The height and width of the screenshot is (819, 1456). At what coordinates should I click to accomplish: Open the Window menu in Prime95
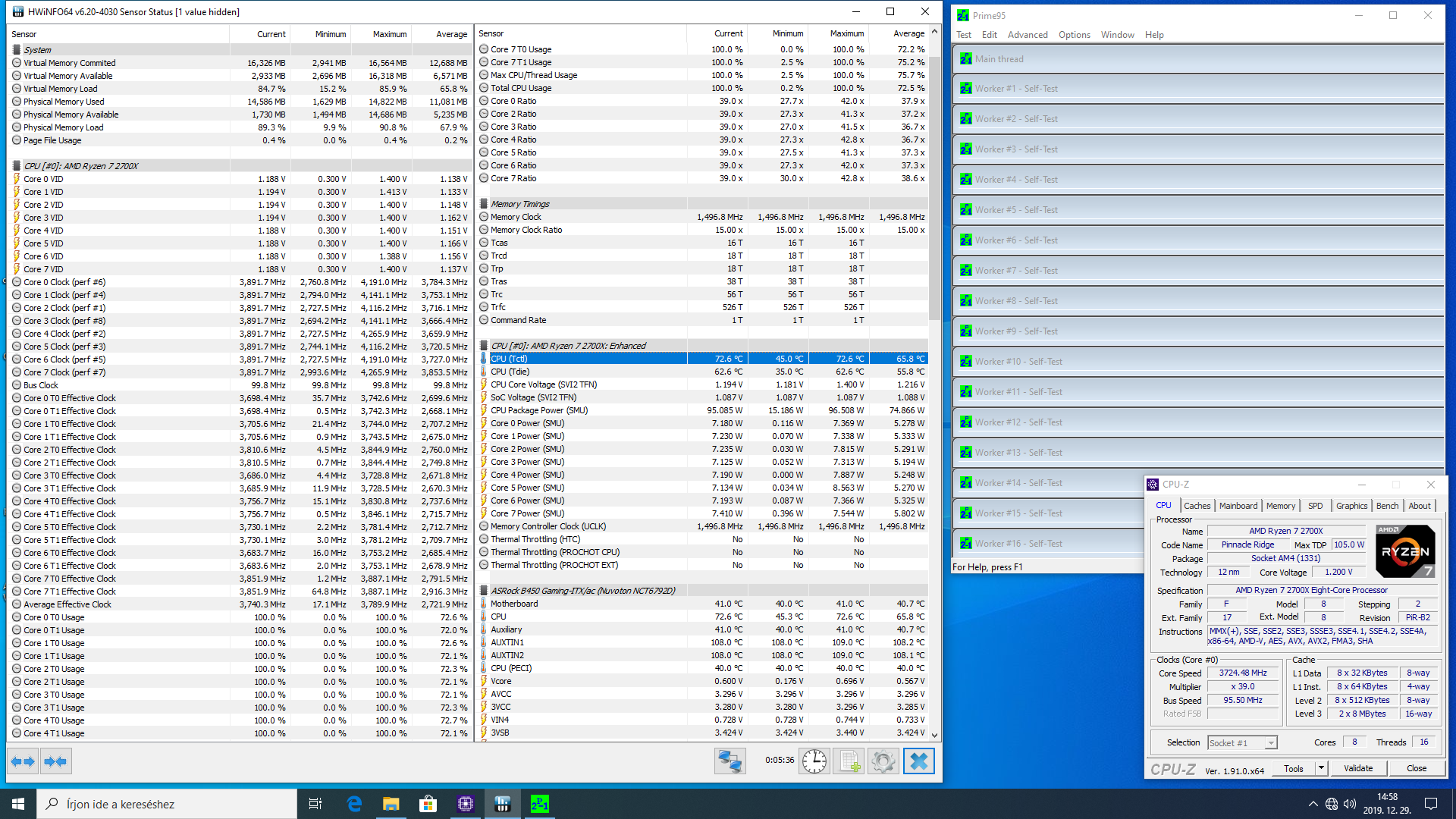[x=1118, y=35]
